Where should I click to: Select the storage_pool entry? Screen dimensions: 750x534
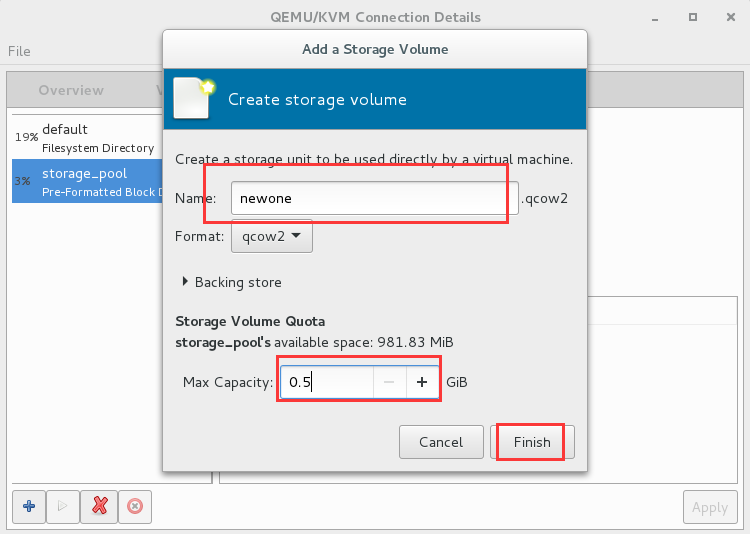point(88,181)
